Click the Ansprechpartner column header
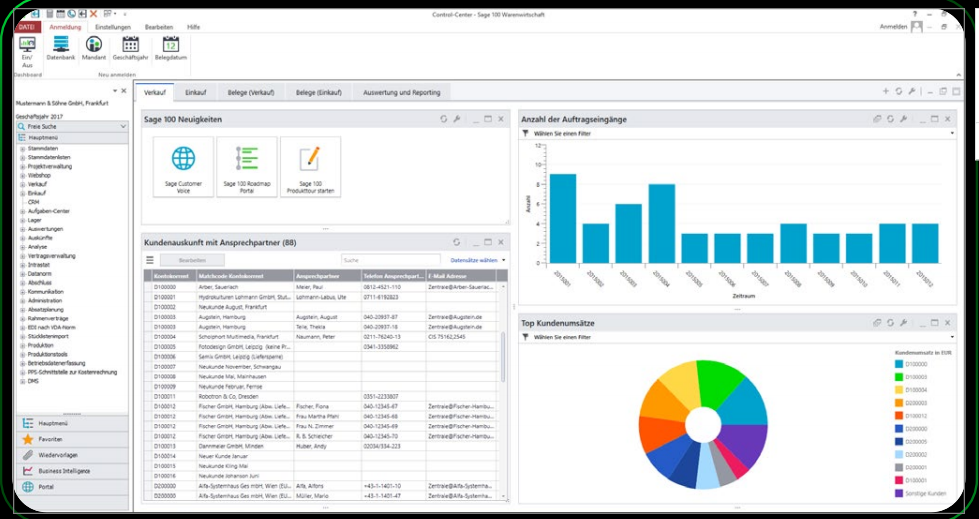Screen dimensions: 979x519 point(327,275)
